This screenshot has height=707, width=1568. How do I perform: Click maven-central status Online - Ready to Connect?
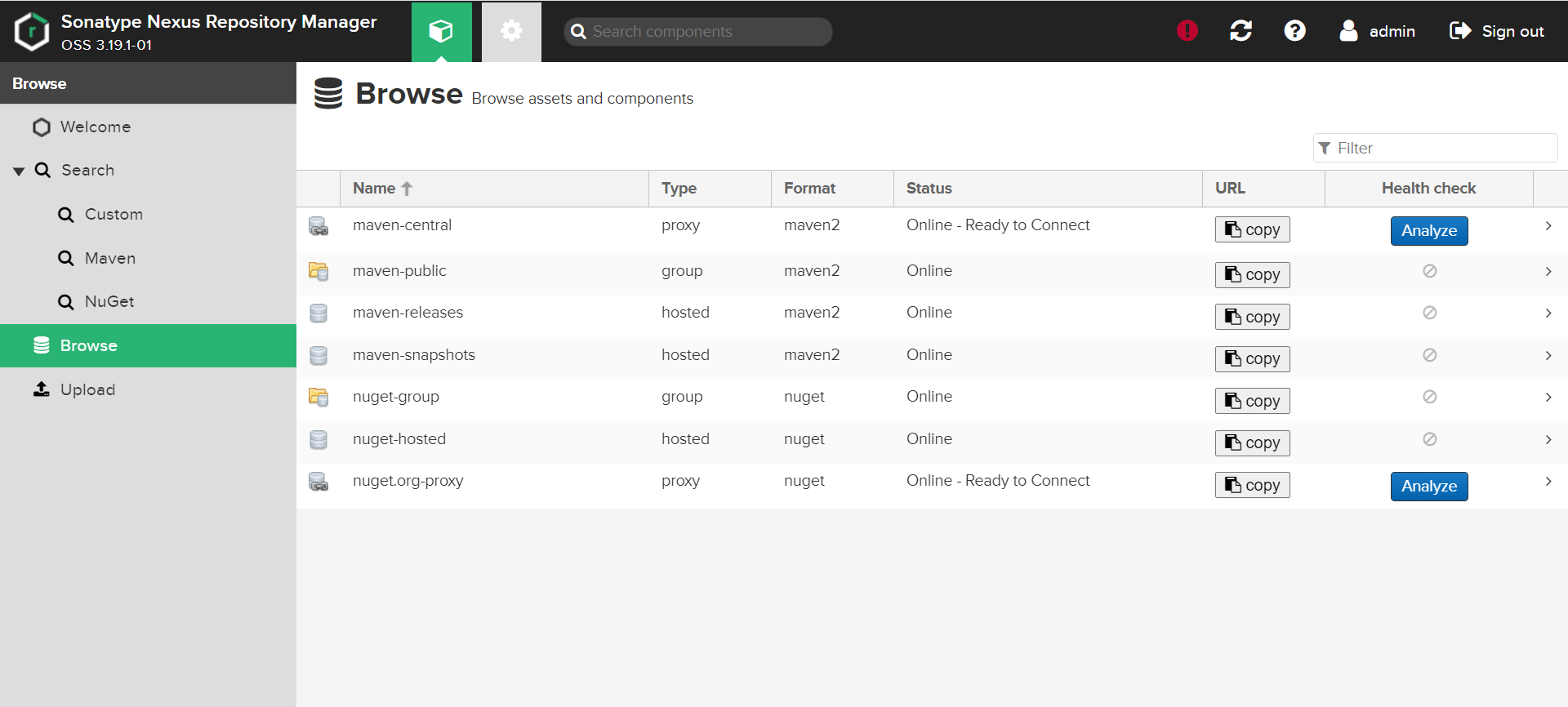(x=998, y=225)
